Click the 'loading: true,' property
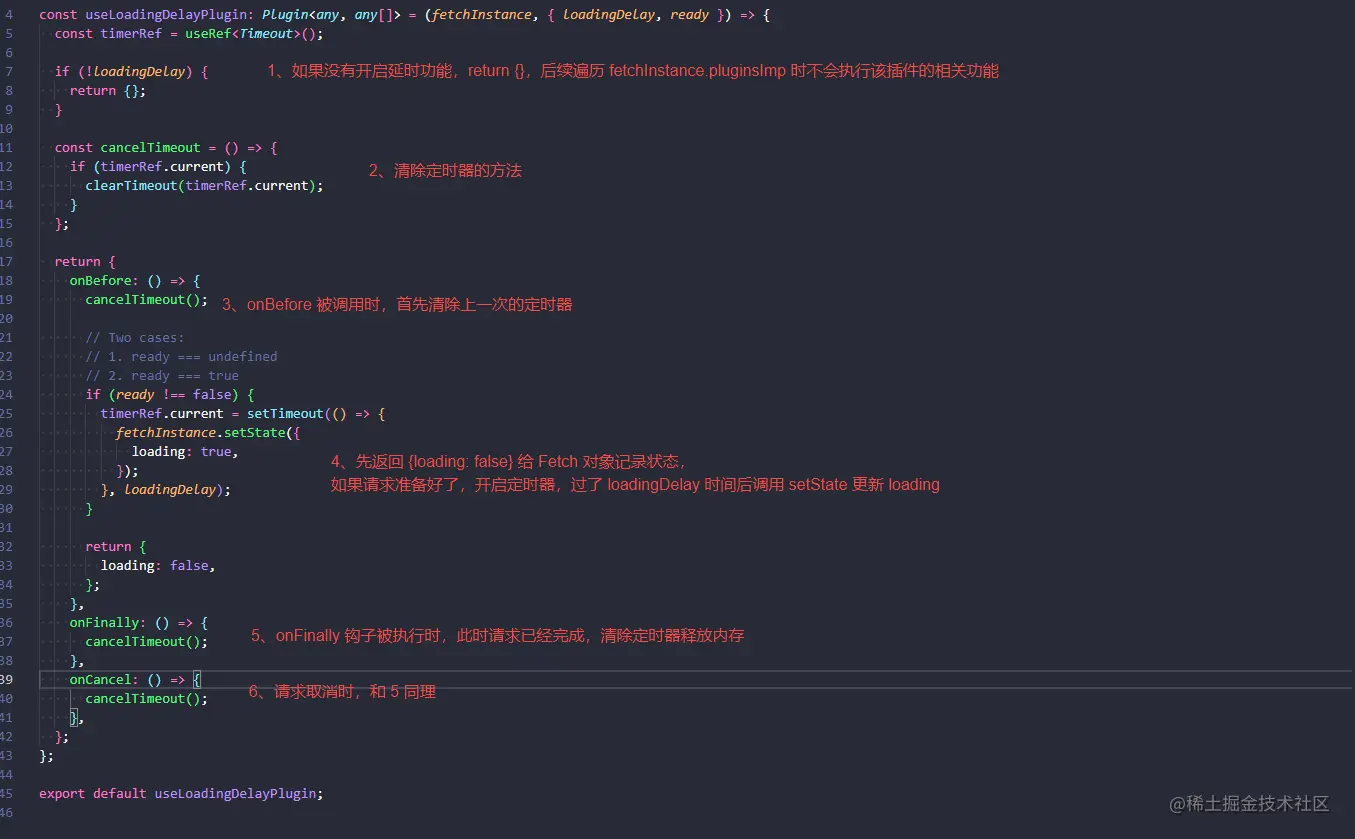Image resolution: width=1355 pixels, height=839 pixels. pyautogui.click(x=185, y=452)
